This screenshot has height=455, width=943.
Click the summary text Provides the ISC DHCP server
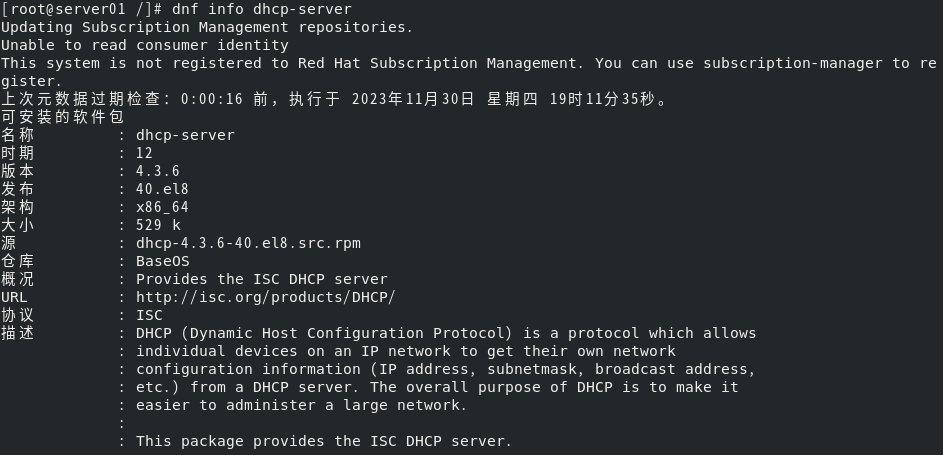261,279
